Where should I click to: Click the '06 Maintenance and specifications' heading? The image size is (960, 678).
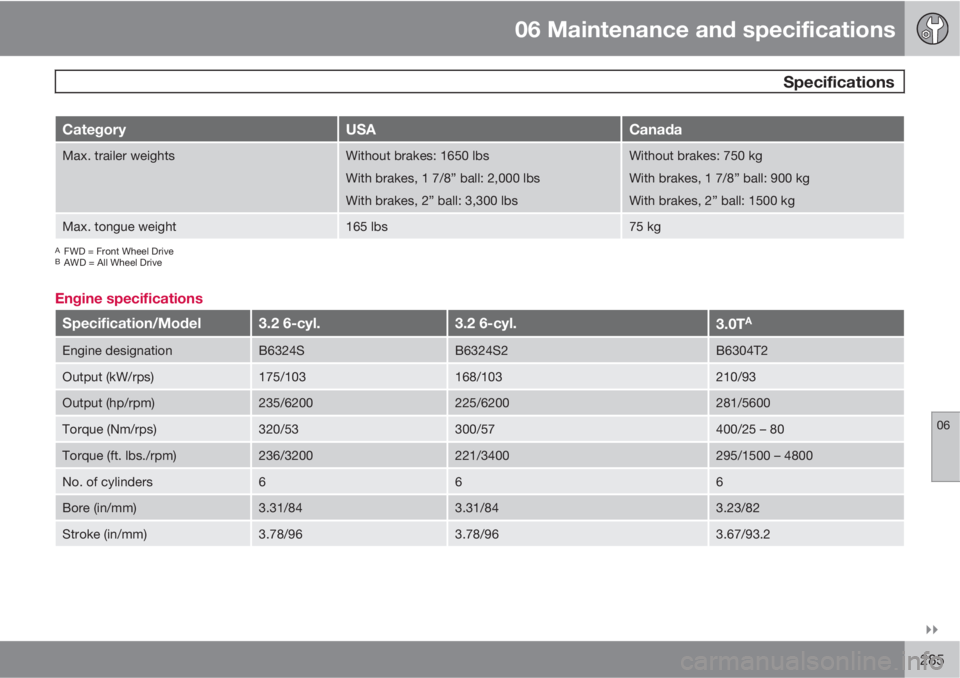[x=705, y=29]
